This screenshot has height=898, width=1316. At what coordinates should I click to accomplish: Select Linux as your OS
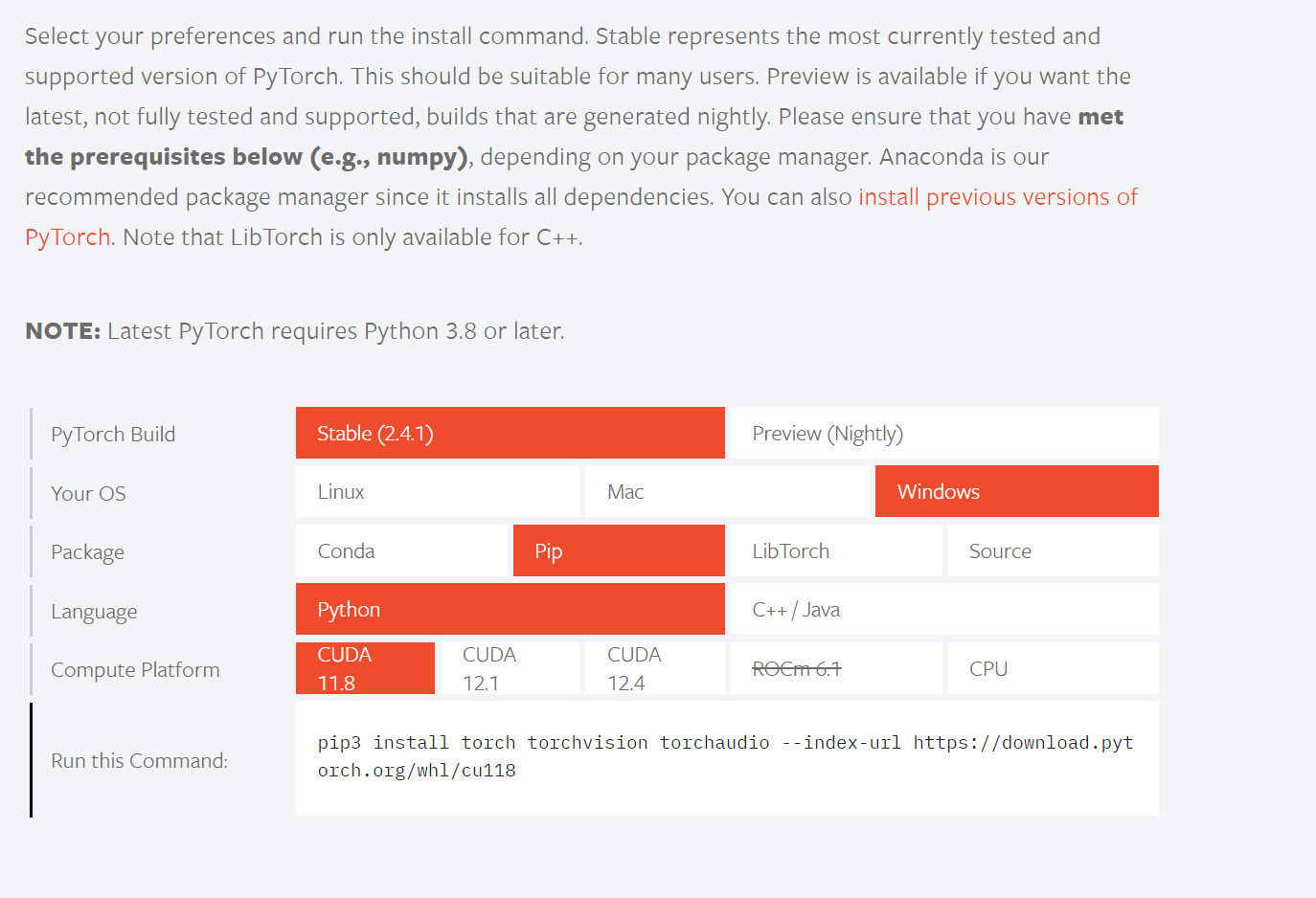tap(438, 491)
